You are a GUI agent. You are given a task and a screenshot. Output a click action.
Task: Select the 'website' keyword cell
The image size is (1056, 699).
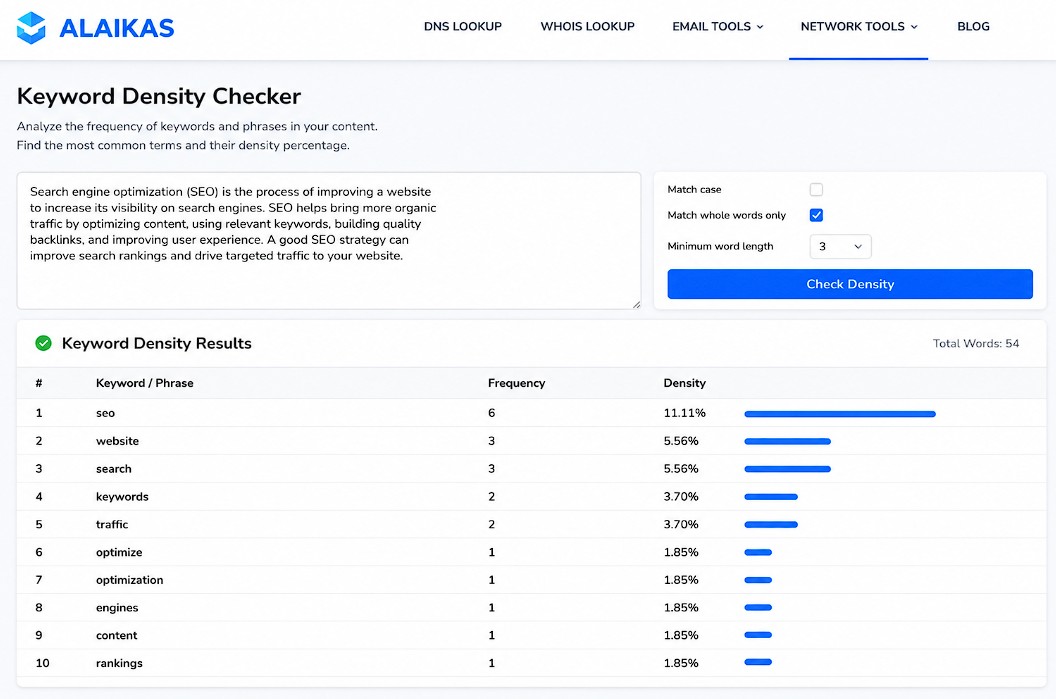[117, 441]
